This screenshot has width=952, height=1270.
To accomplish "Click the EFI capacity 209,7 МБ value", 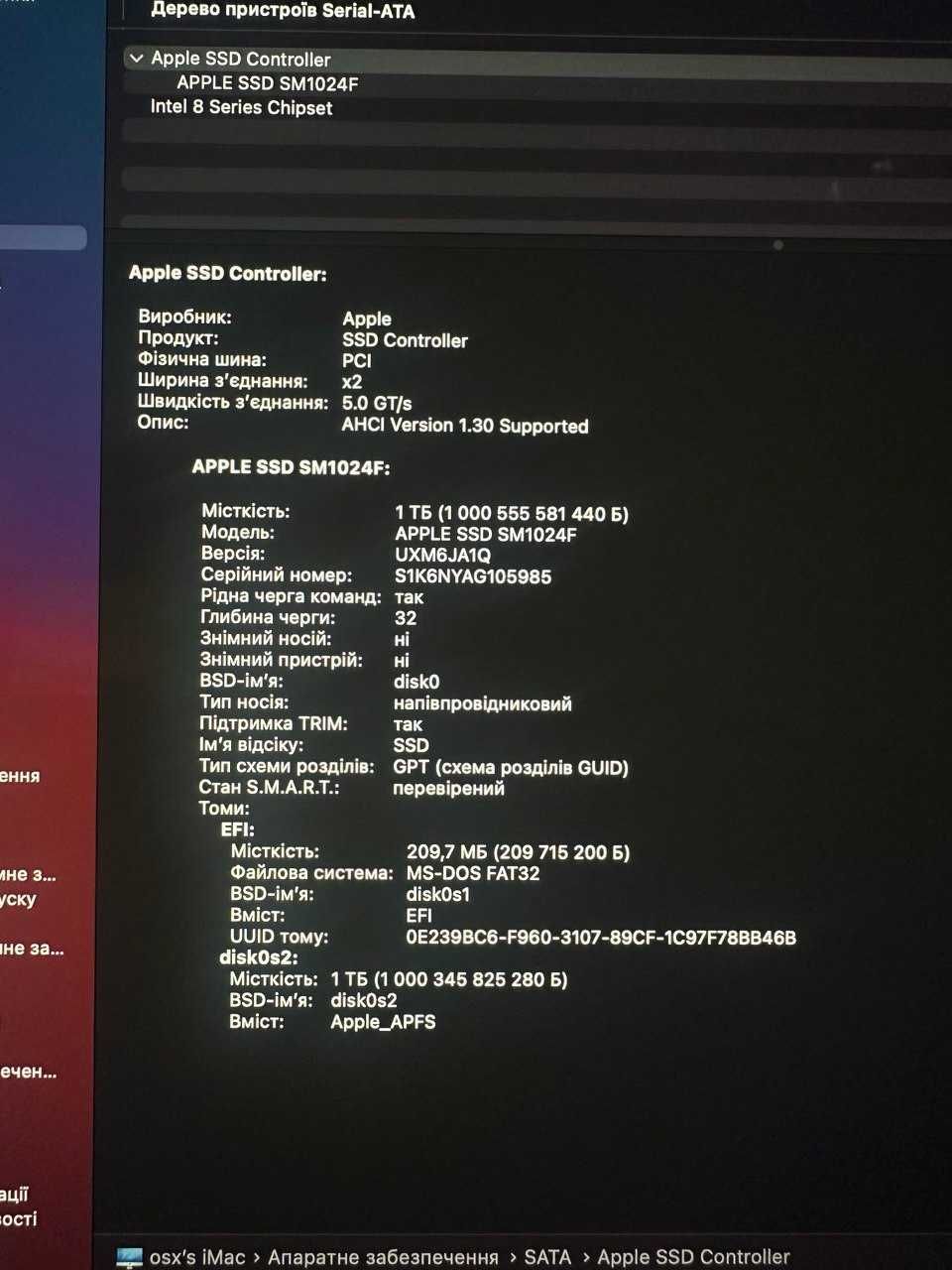I will click(x=518, y=852).
